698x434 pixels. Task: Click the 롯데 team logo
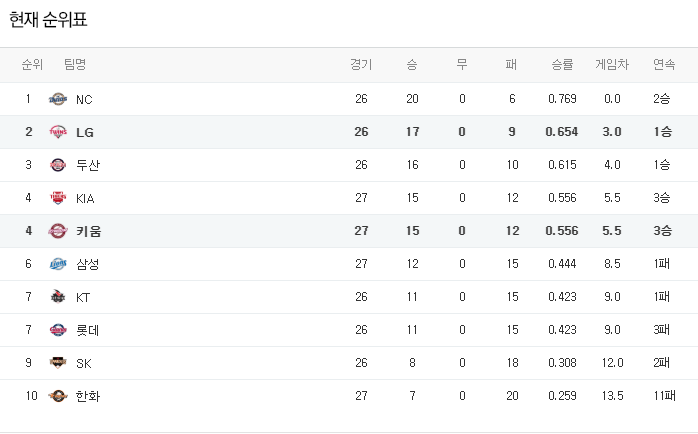(57, 330)
